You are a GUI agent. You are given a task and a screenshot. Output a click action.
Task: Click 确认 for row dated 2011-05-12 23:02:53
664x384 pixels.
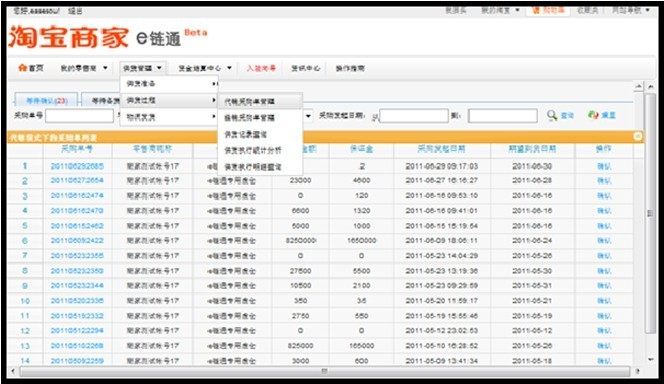coord(604,331)
